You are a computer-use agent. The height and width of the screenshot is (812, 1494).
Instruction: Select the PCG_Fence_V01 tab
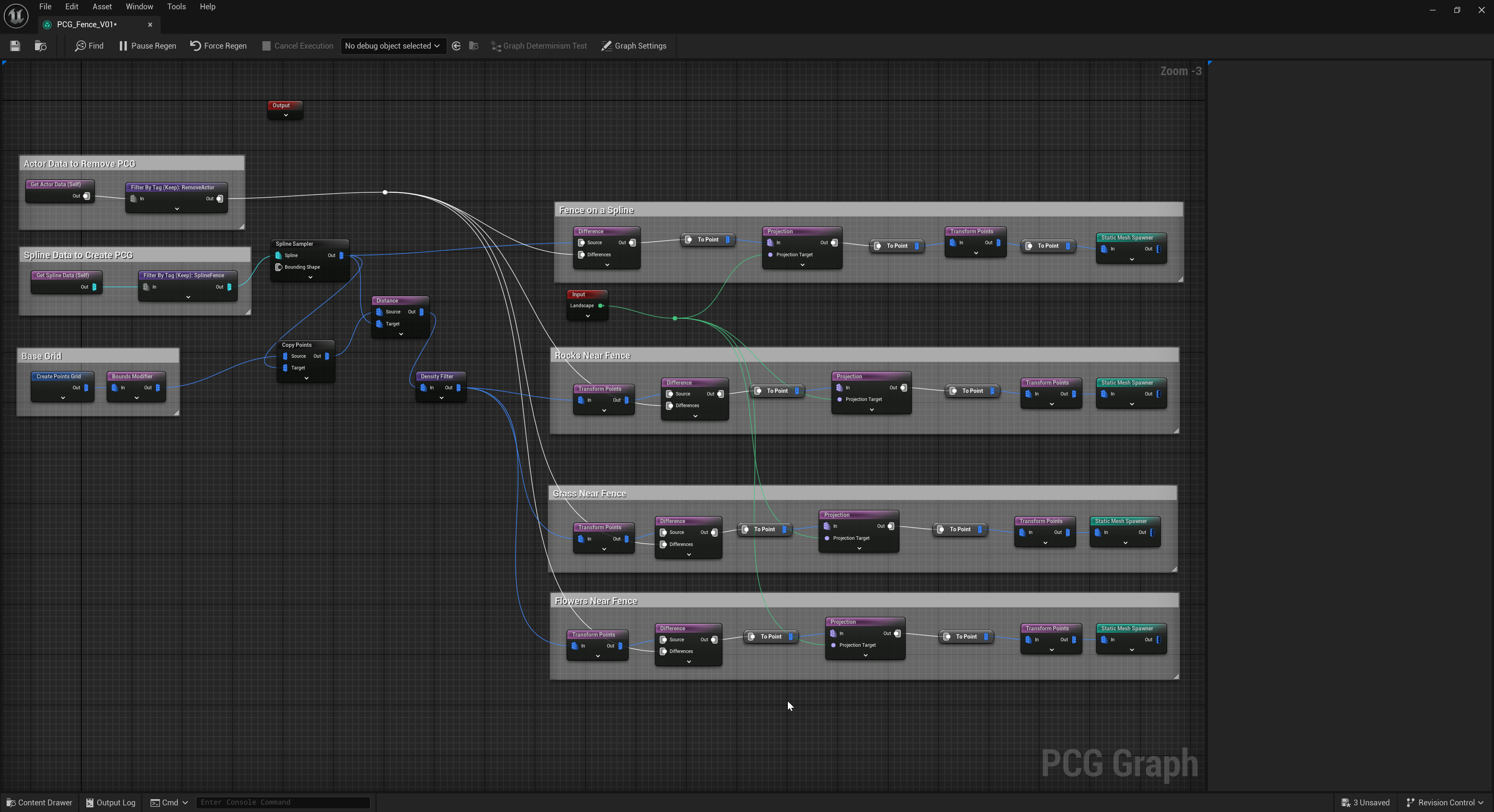click(87, 24)
